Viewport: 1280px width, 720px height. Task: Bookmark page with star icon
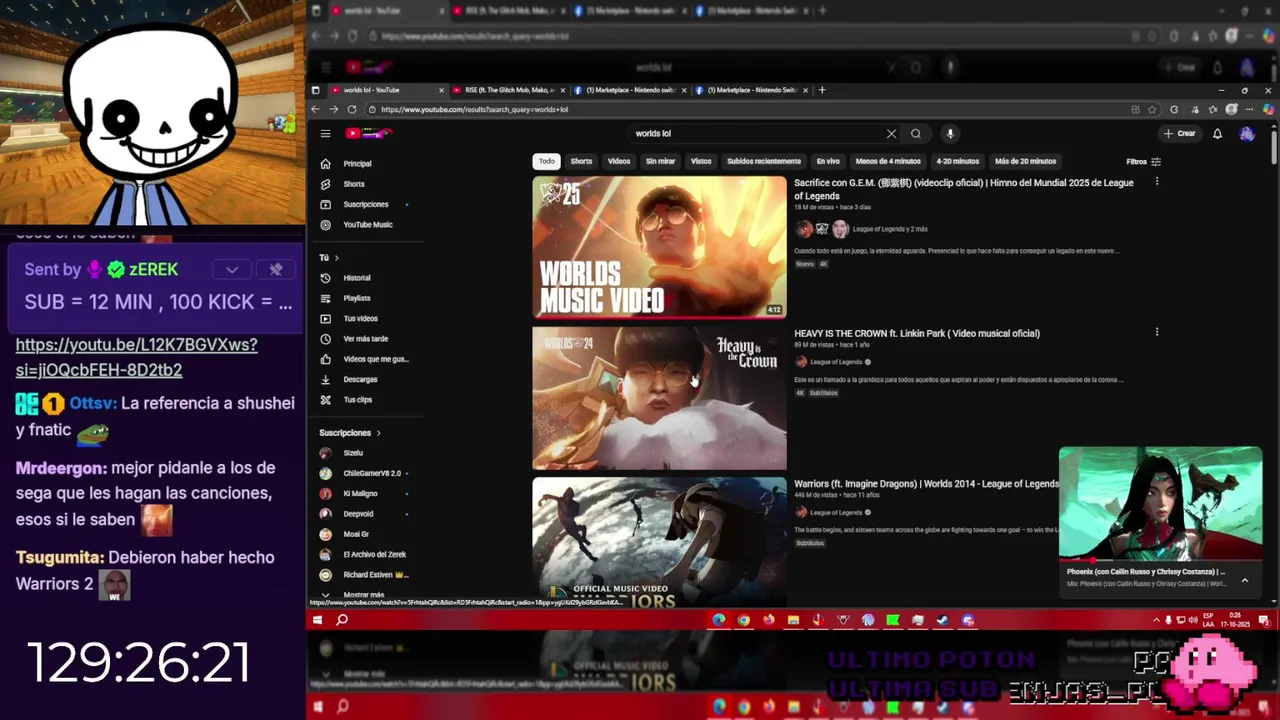1152,109
